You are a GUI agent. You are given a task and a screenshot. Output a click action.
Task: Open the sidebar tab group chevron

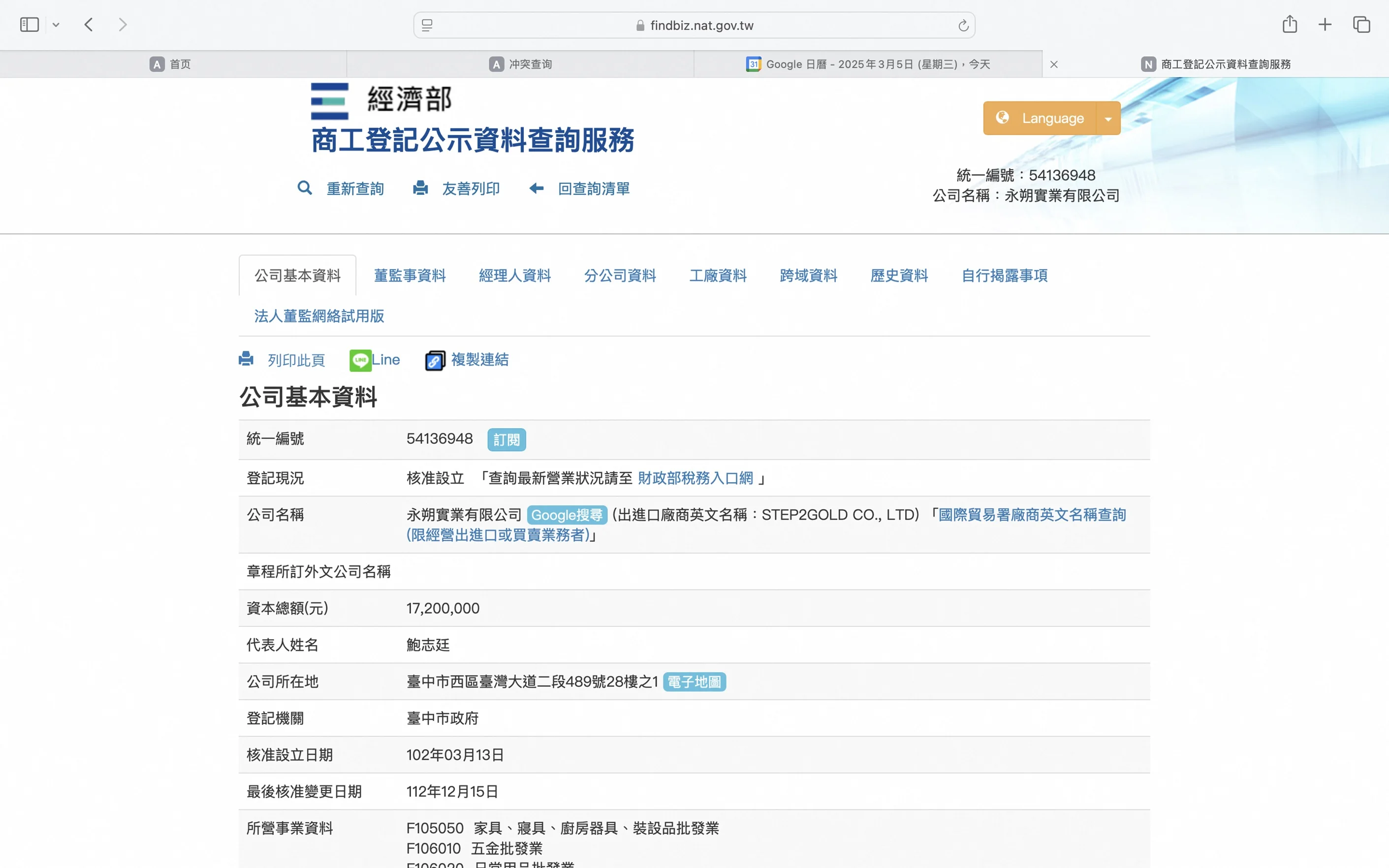coord(56,25)
